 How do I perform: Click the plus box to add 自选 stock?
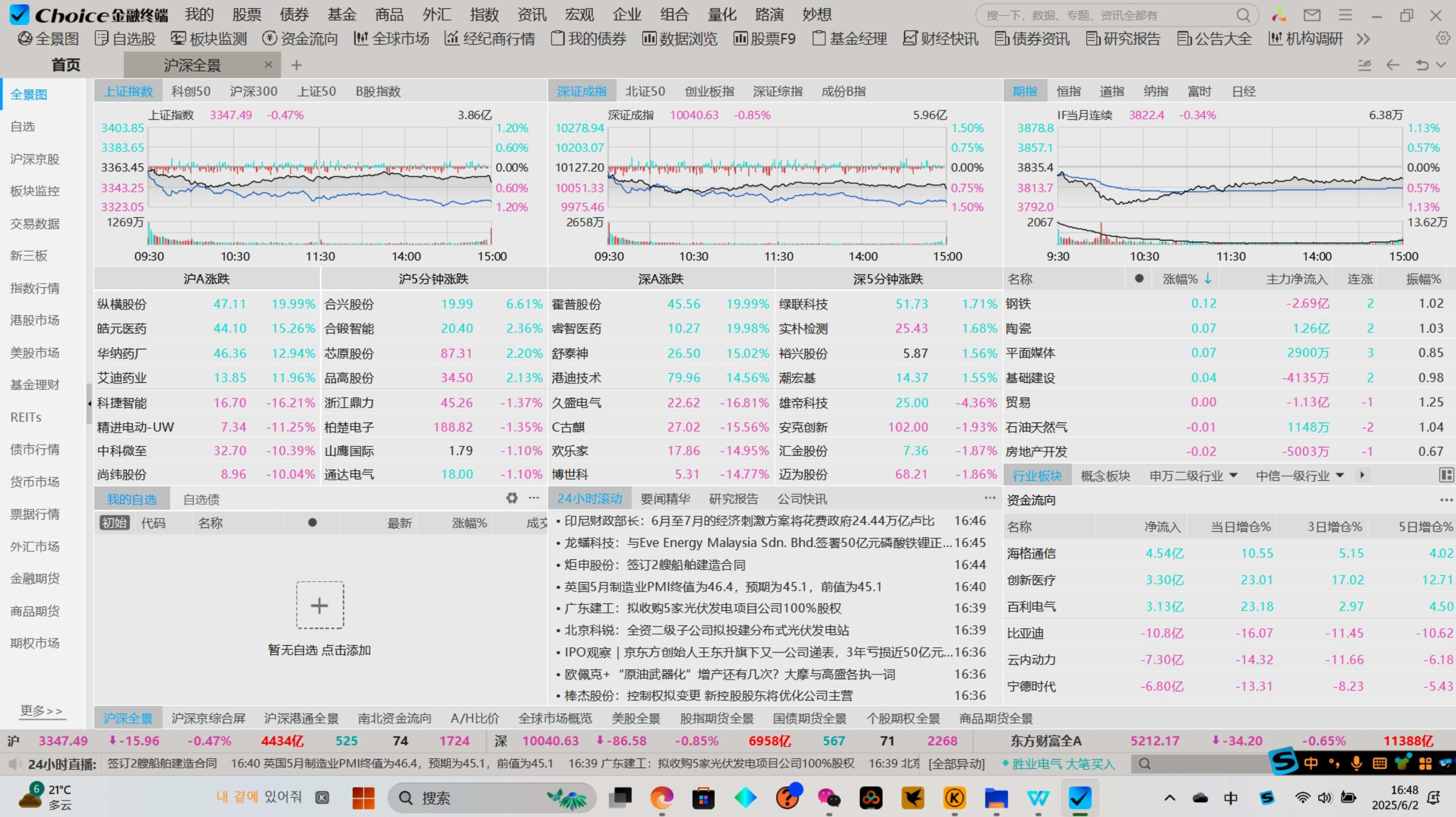tap(320, 605)
